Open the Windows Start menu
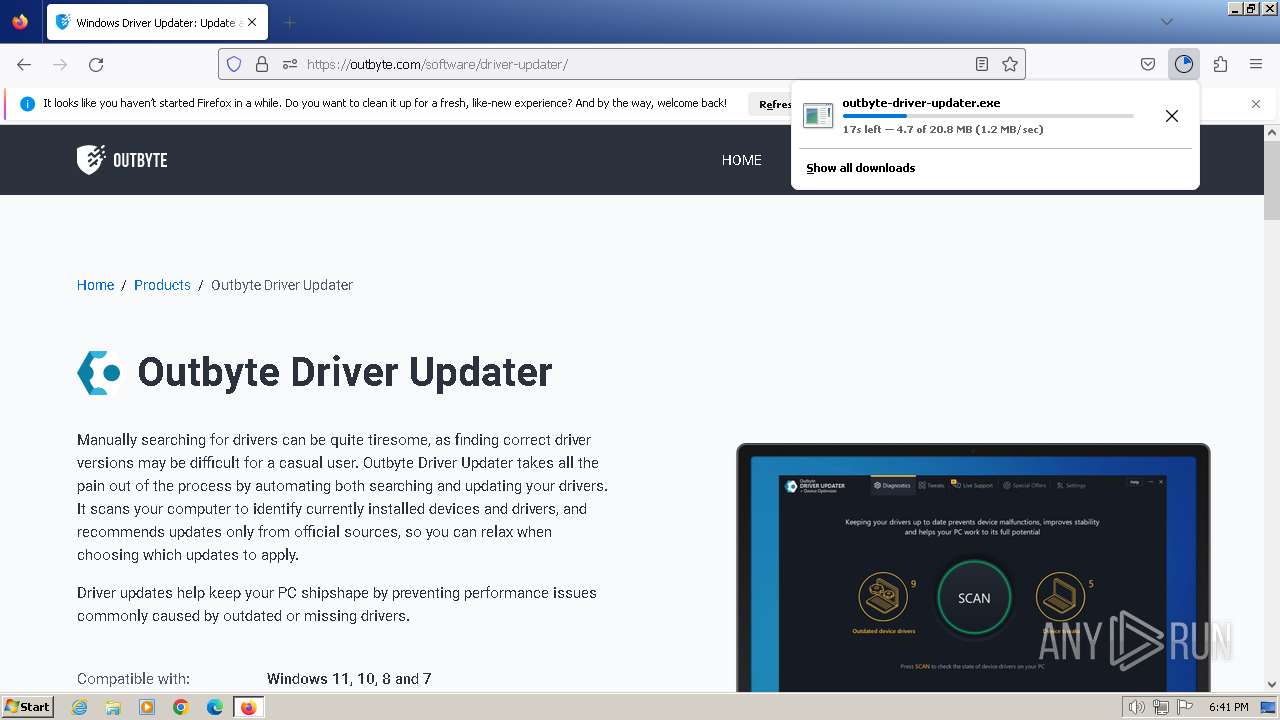Viewport: 1280px width, 720px height. point(28,707)
